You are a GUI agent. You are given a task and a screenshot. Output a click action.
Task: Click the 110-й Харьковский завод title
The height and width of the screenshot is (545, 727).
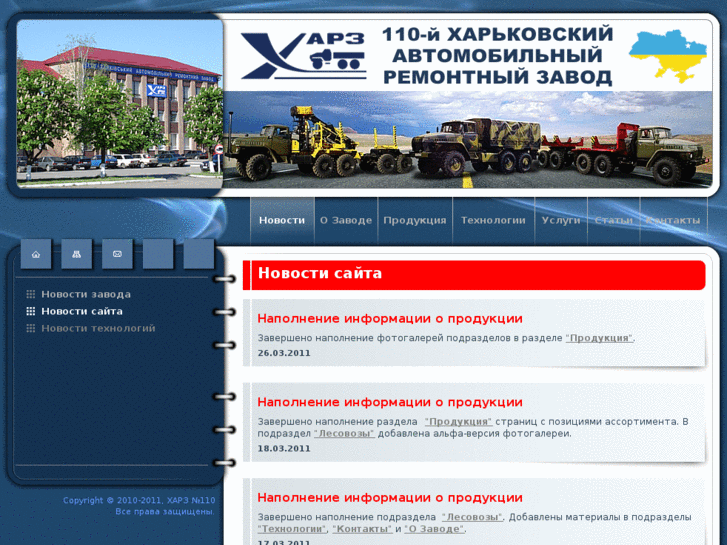click(x=497, y=56)
